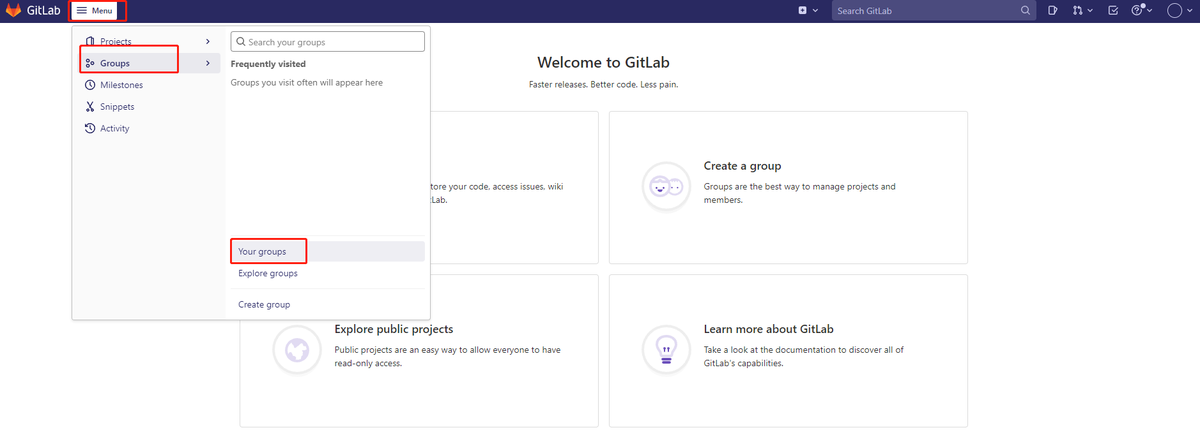Open the to-do list checkmark icon
Viewport: 1200px width, 437px height.
[1114, 11]
